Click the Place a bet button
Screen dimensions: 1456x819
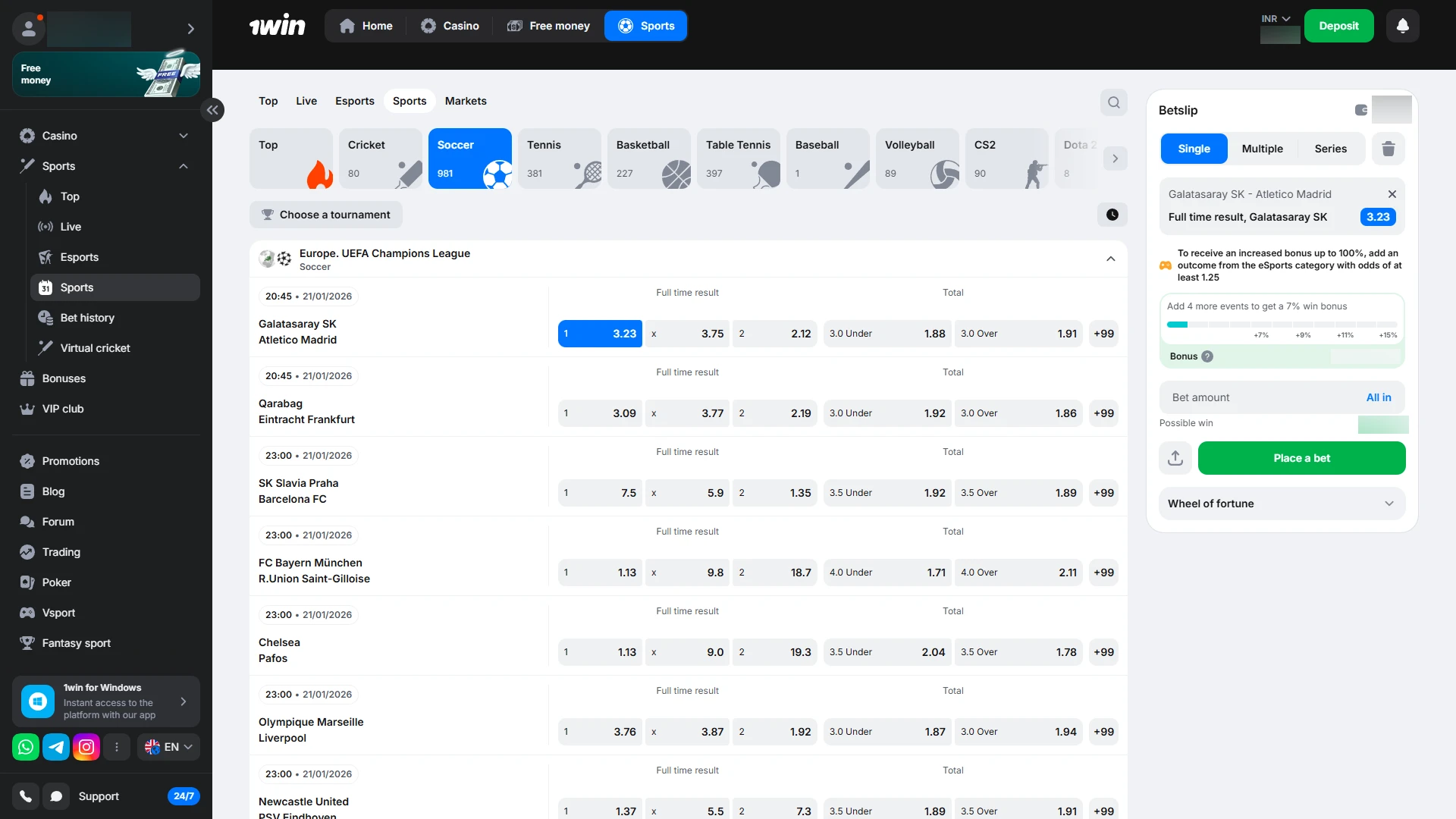tap(1301, 458)
